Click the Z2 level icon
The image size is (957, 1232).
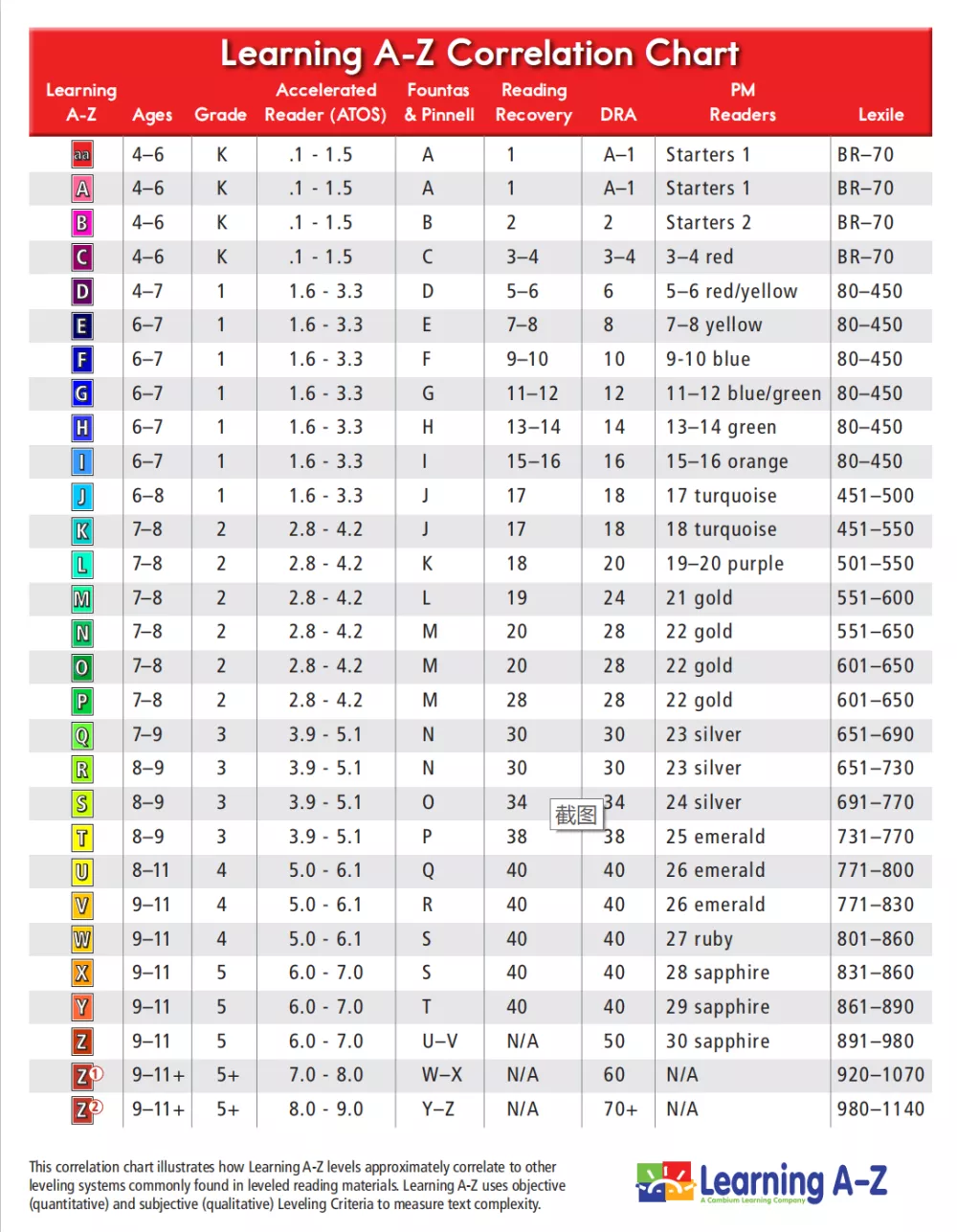coord(87,1110)
